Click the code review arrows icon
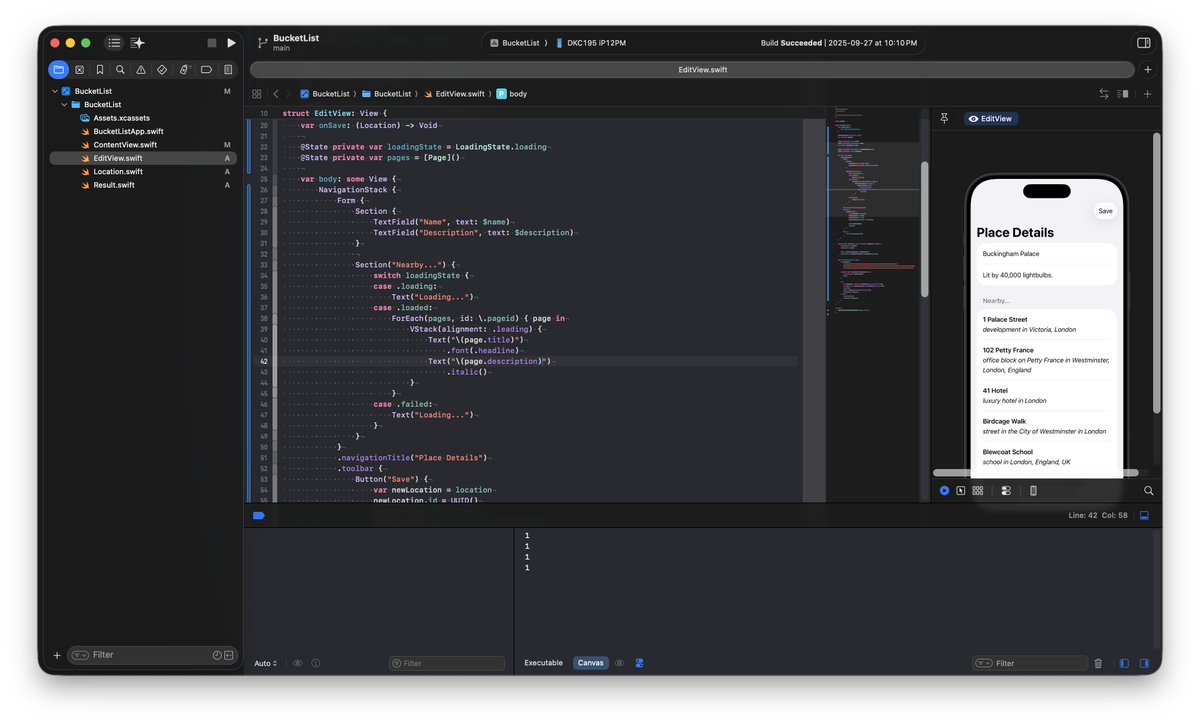The width and height of the screenshot is (1200, 725). (x=1103, y=94)
